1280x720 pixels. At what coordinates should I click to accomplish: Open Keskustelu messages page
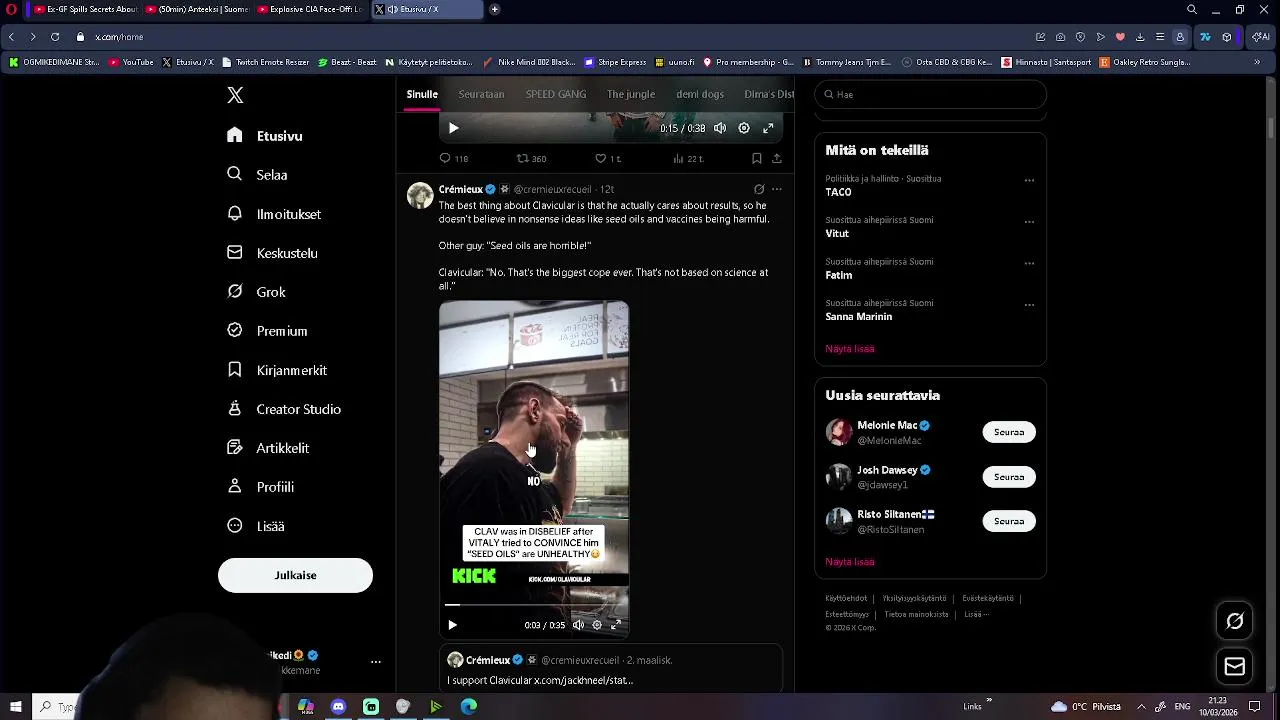[272, 253]
